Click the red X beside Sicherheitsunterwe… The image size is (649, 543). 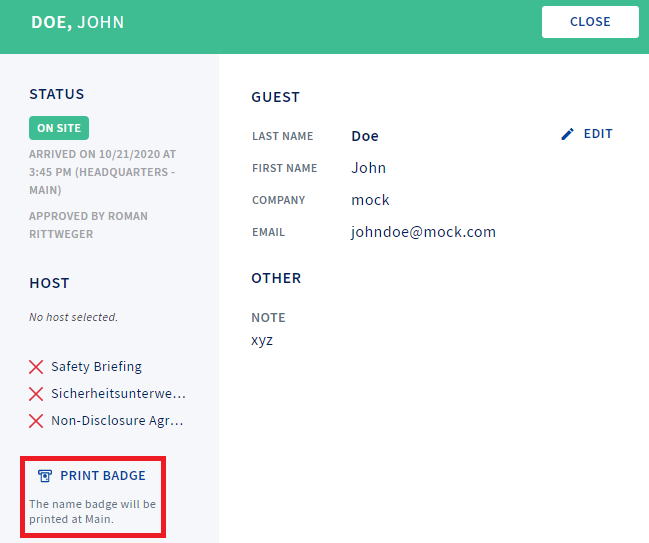36,394
